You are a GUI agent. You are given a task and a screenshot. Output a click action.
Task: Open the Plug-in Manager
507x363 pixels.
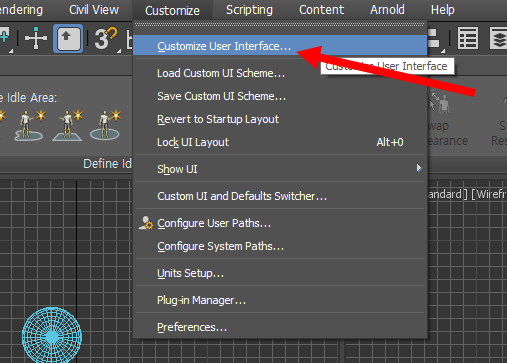tap(280, 300)
